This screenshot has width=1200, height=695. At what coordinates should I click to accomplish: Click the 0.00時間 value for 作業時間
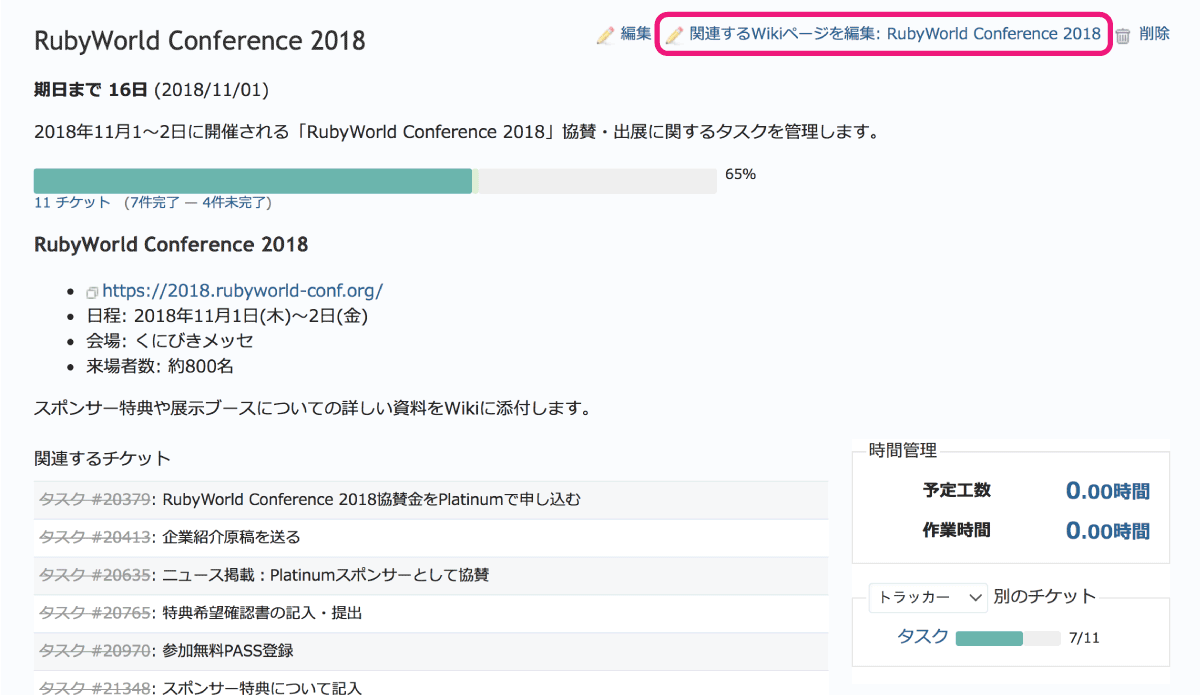pos(1108,531)
